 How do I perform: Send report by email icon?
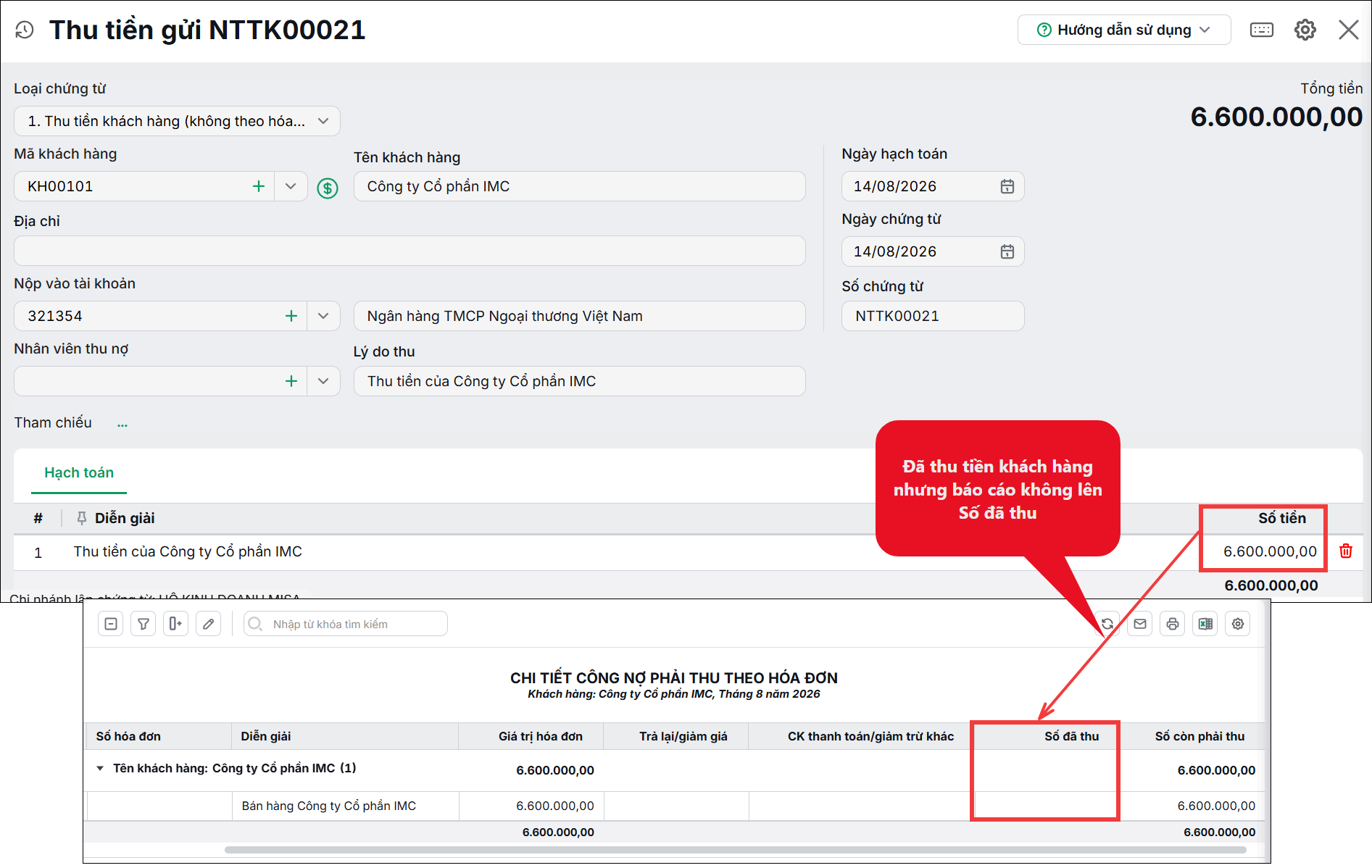pos(1140,624)
